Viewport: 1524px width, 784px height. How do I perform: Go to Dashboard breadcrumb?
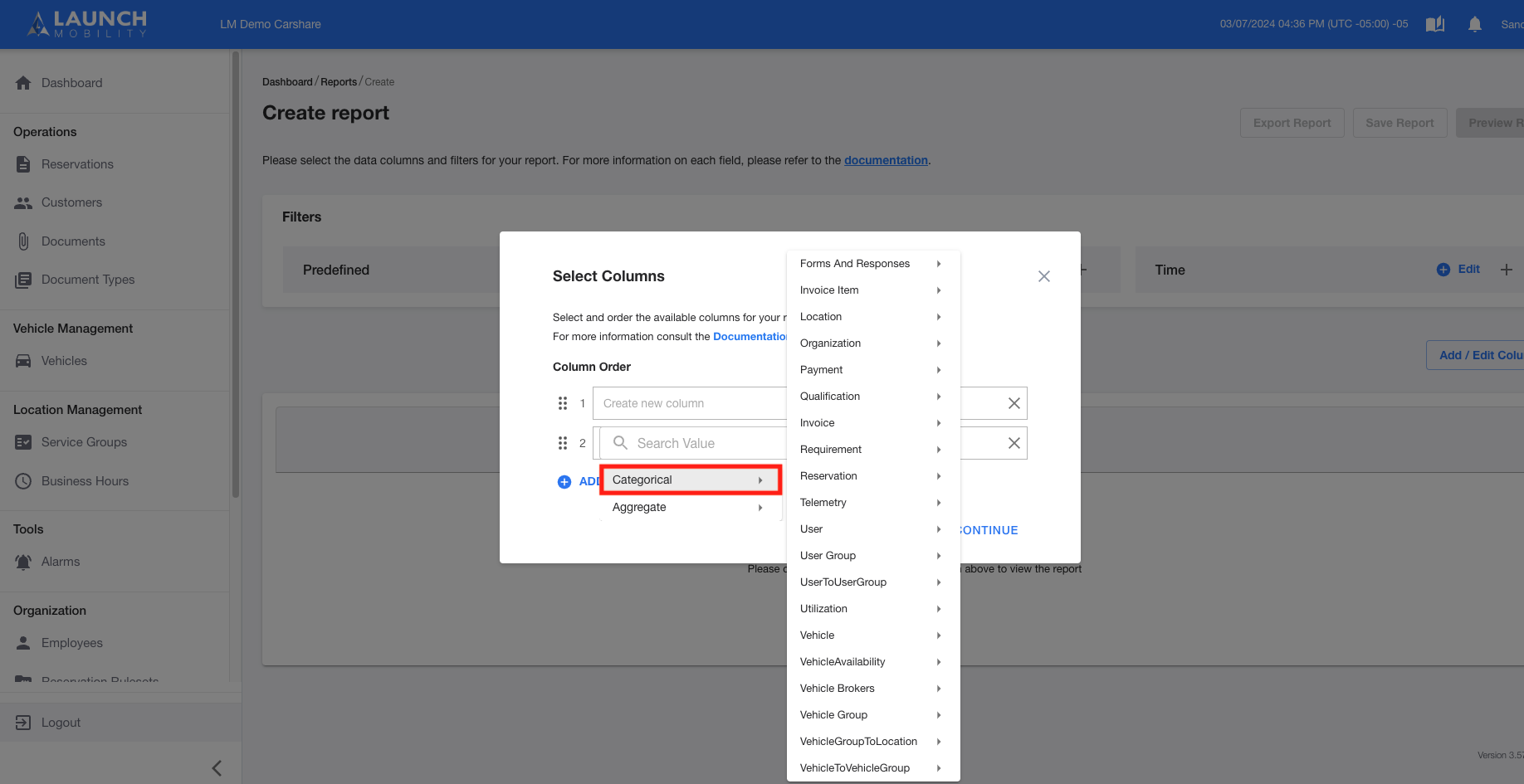pos(287,82)
